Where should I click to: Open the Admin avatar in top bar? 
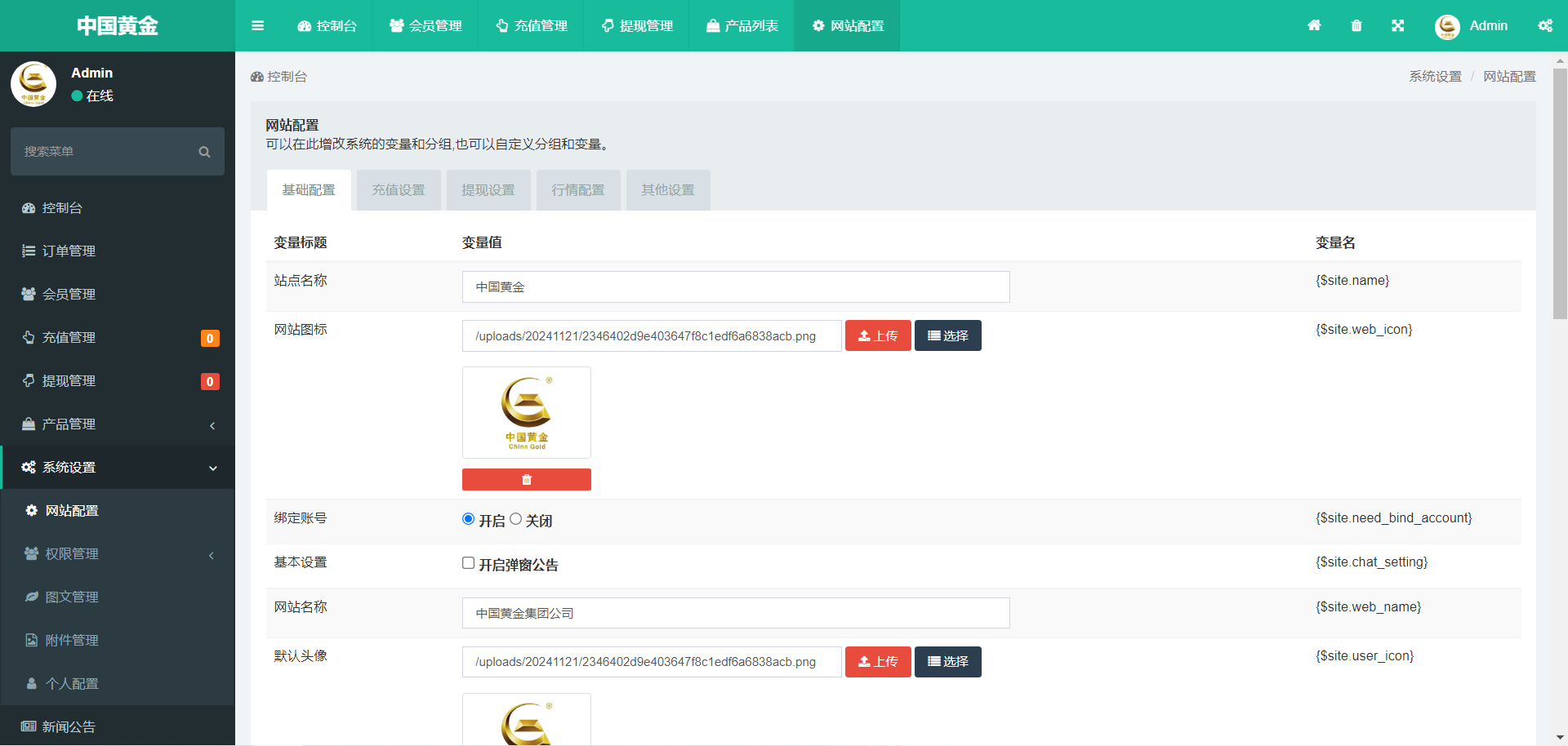point(1447,26)
